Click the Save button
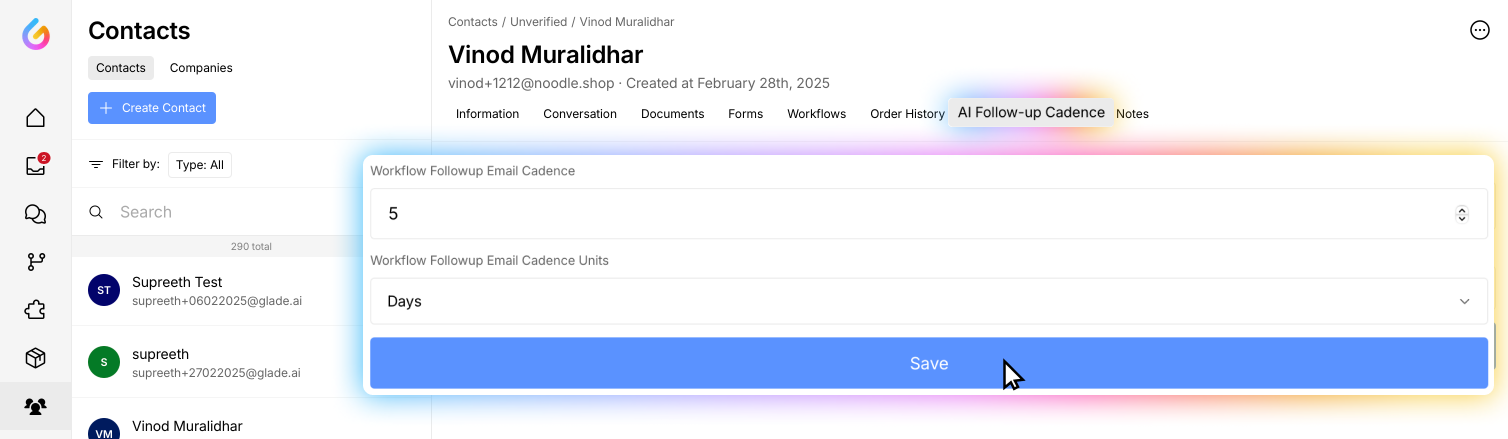The height and width of the screenshot is (439, 1508). [929, 363]
